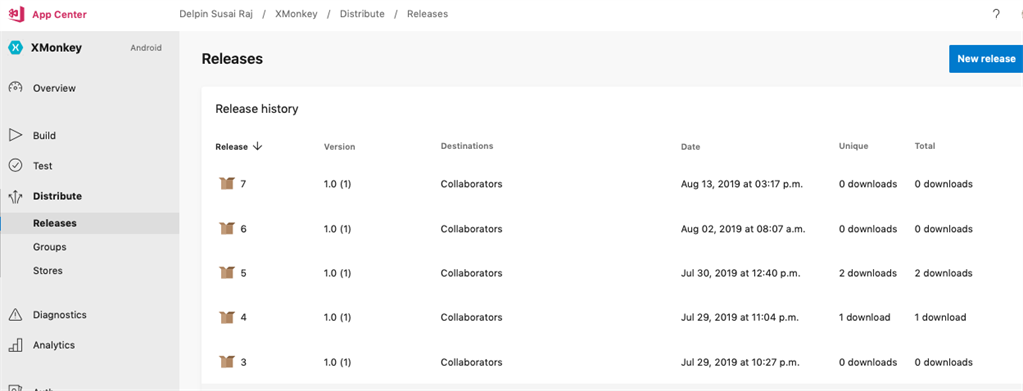Go to Delpin Susai Raj breadcrumb
Screen dimensions: 1023x391
point(216,14)
